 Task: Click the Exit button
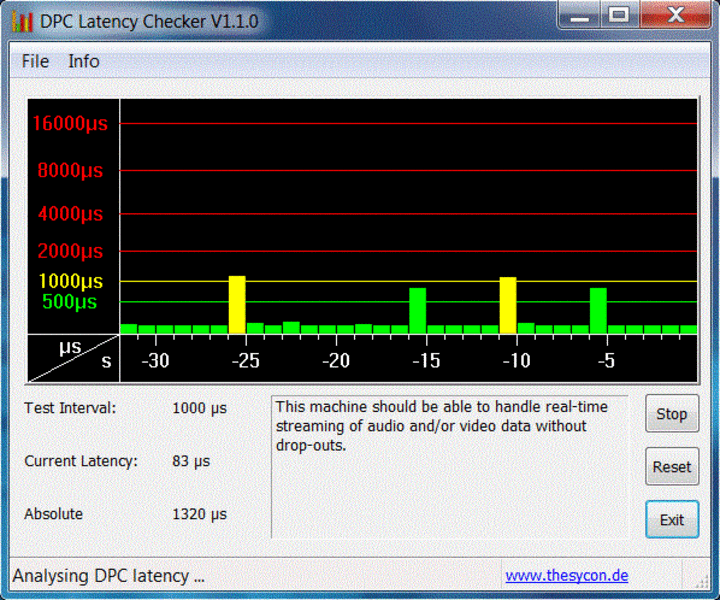pos(672,520)
